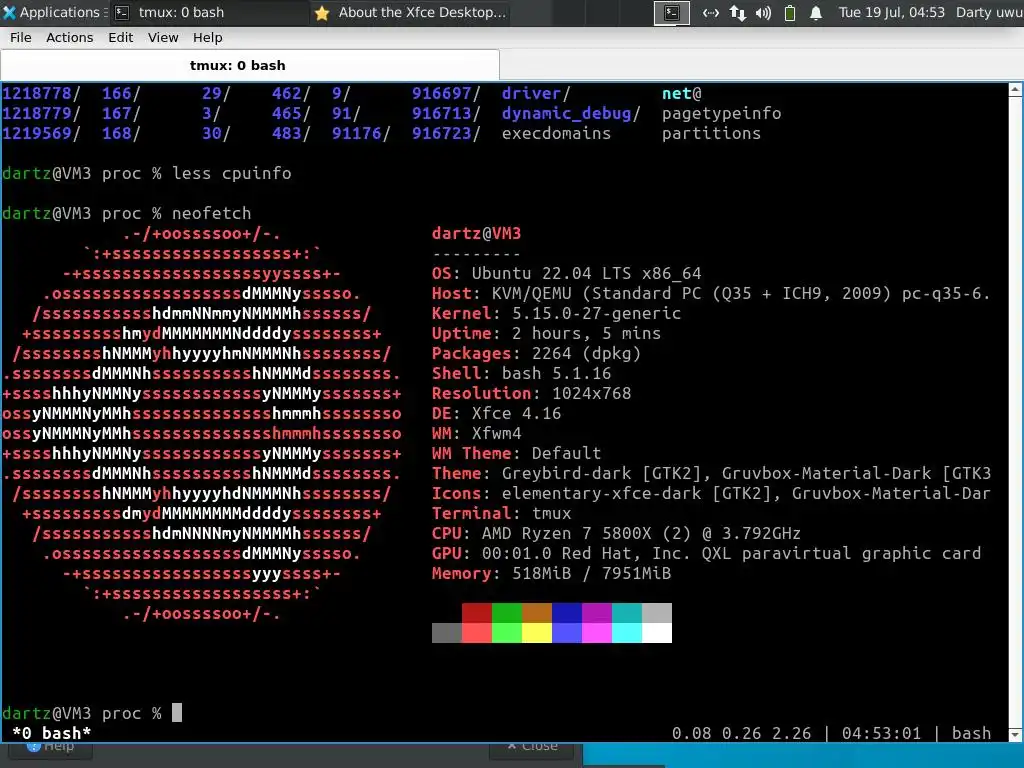Click the Icons elementary-xfce-dark line
The width and height of the screenshot is (1024, 768).
(711, 493)
